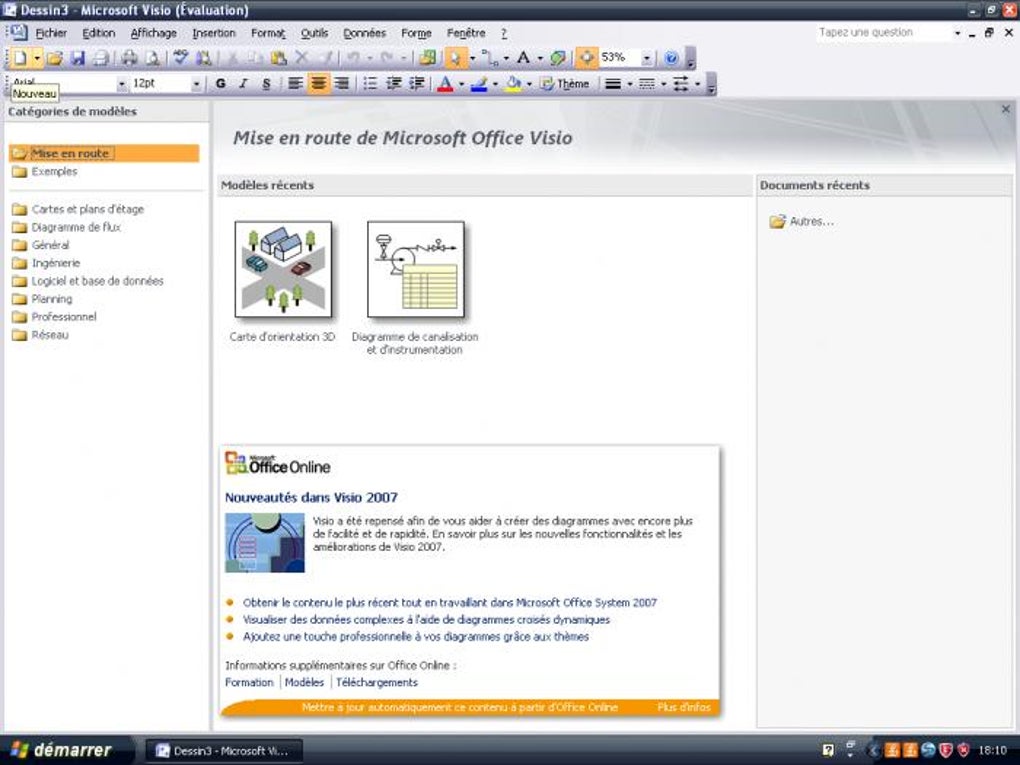Toggle underline S formatting

coord(266,83)
